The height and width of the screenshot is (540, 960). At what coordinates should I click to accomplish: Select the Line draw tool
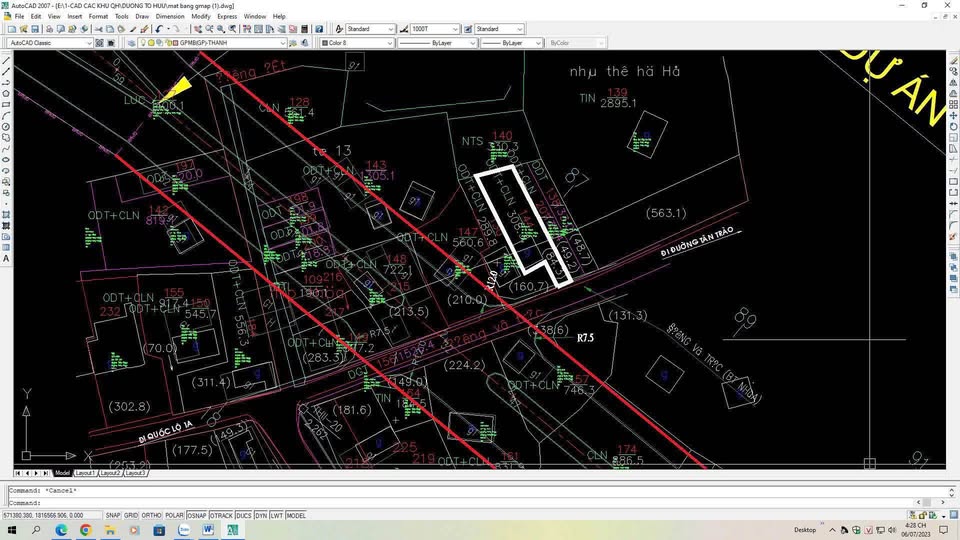point(7,60)
